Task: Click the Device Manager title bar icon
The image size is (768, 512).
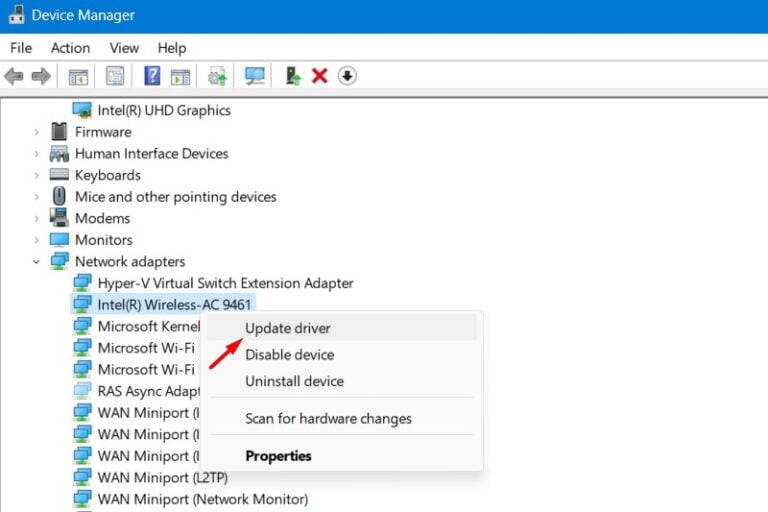Action: point(16,15)
